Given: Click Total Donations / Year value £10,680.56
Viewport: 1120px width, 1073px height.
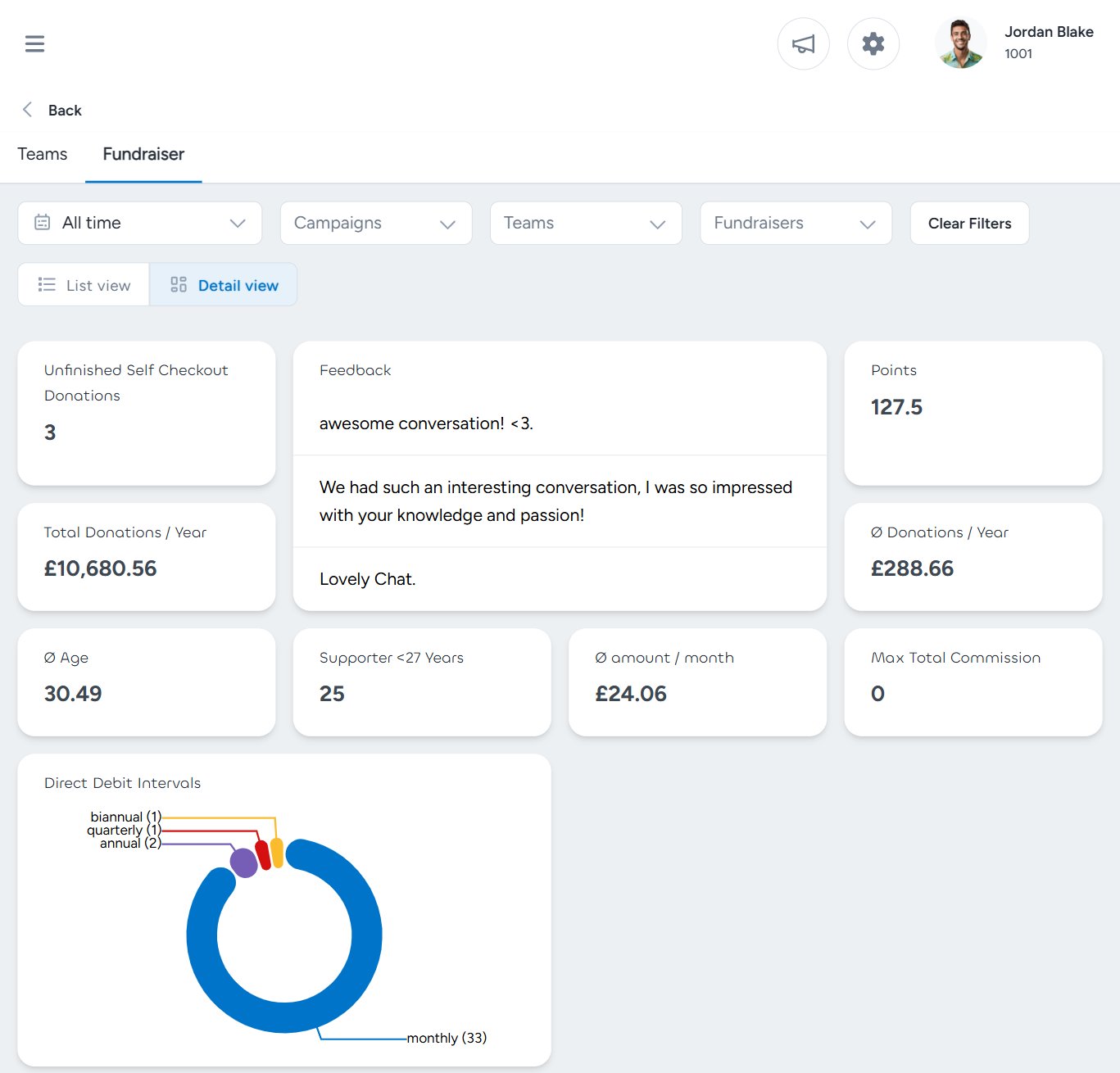Looking at the screenshot, I should point(100,568).
